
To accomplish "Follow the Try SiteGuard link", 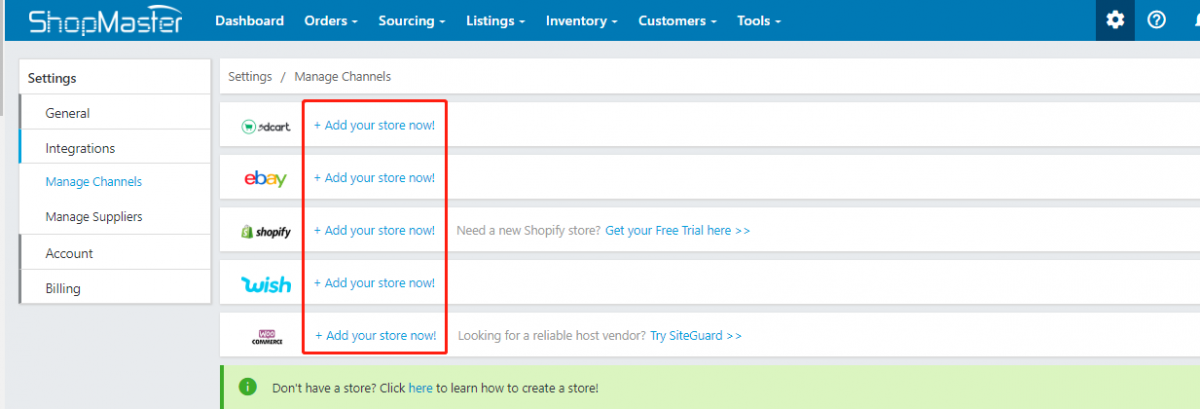I will (x=695, y=336).
